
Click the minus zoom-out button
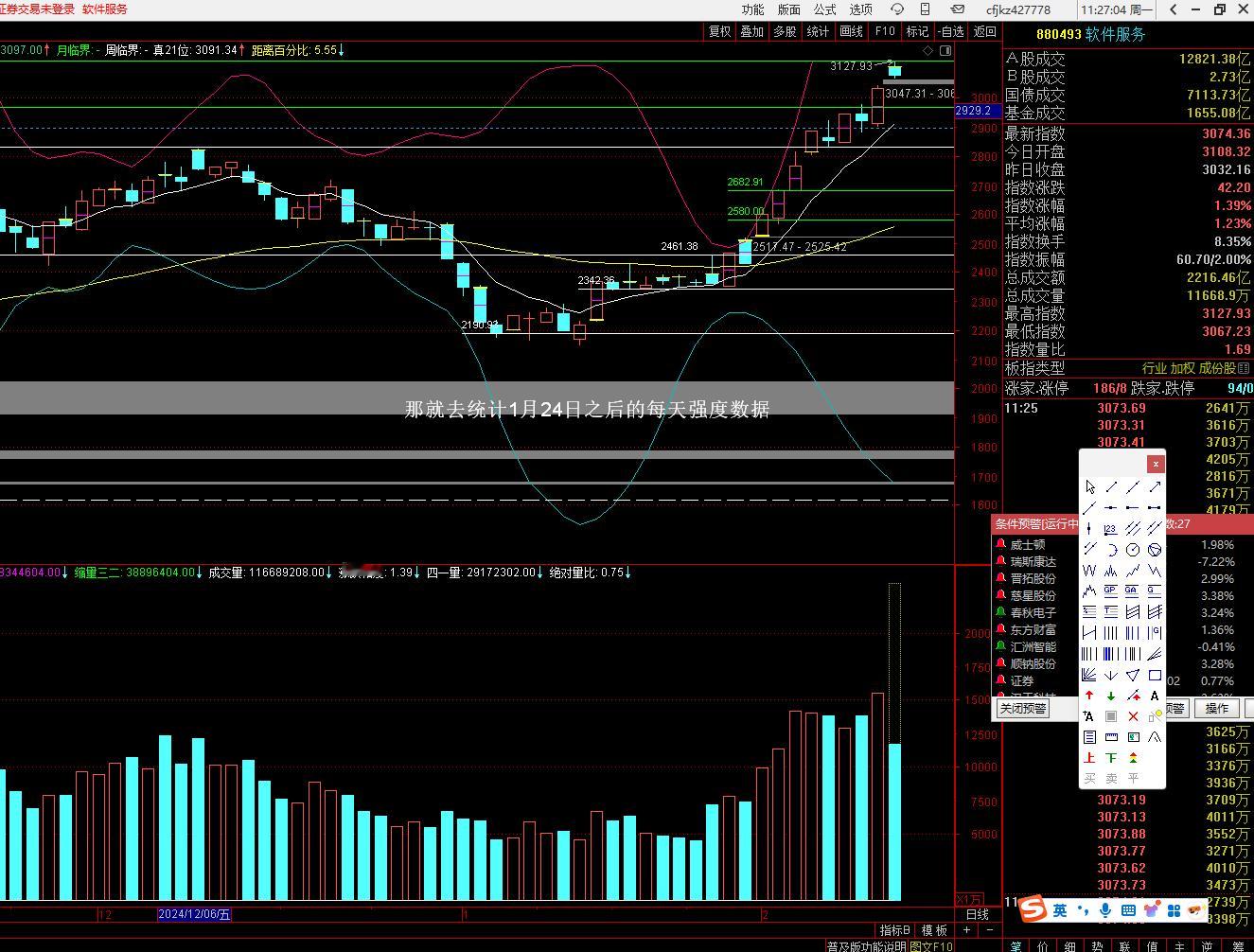point(990,929)
